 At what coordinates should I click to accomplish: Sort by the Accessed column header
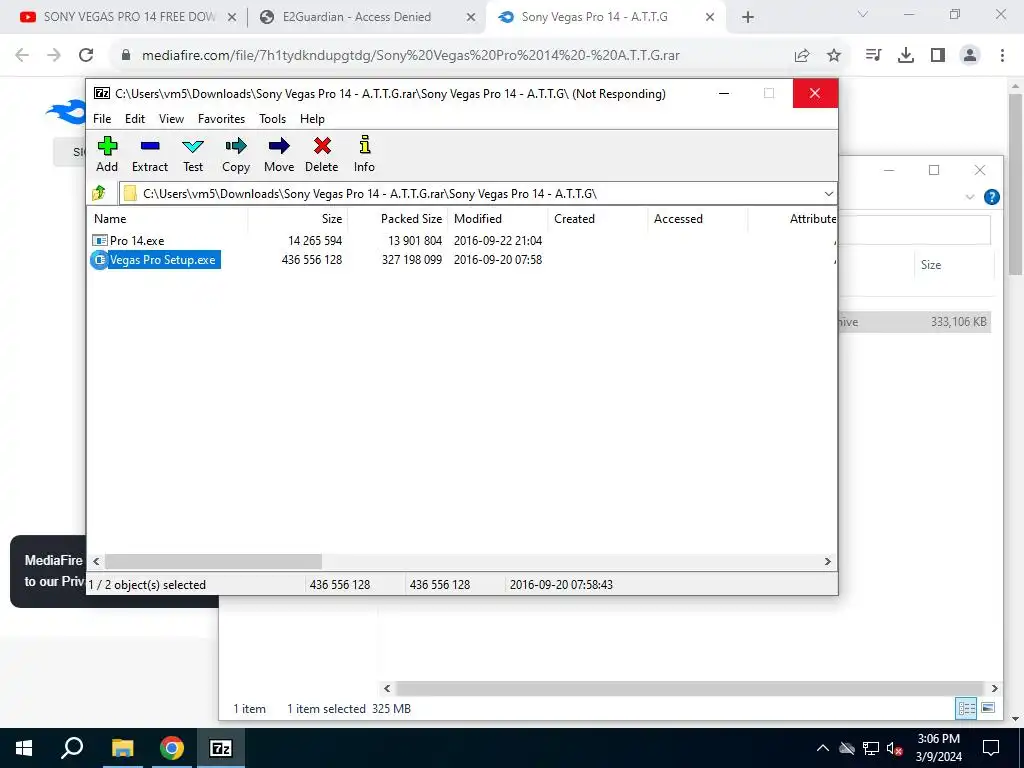[x=697, y=219]
